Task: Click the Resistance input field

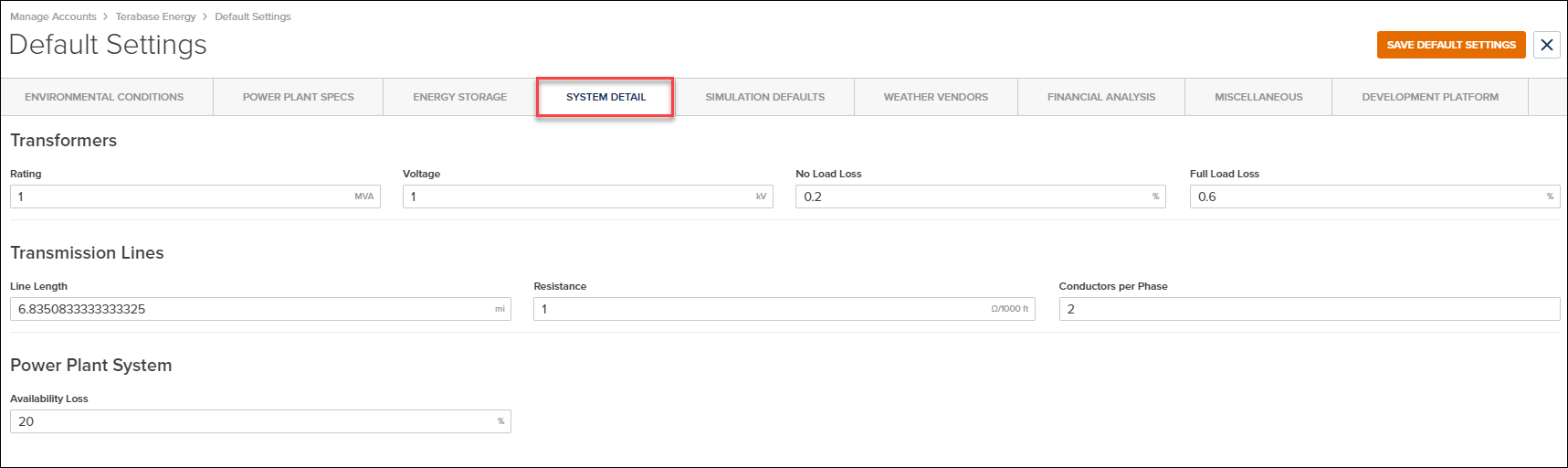Action: [x=784, y=309]
